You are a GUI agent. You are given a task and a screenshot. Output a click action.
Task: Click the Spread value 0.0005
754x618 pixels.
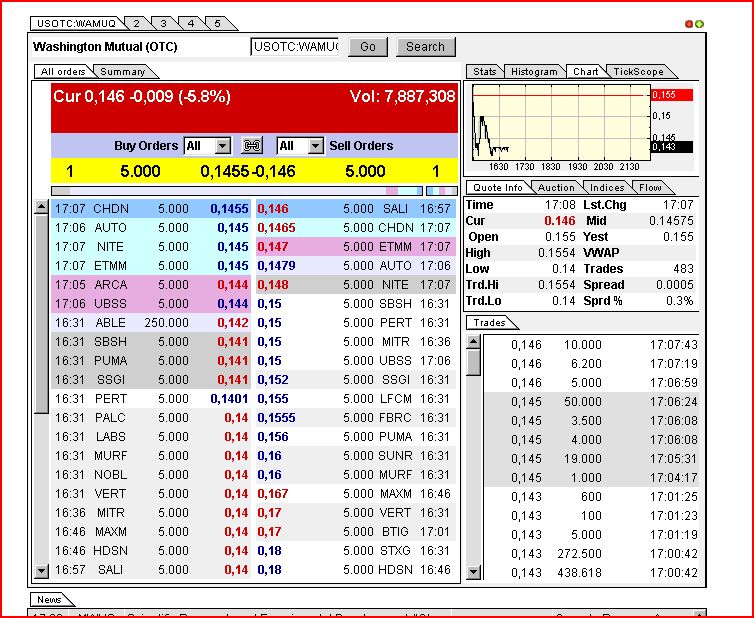click(x=675, y=285)
